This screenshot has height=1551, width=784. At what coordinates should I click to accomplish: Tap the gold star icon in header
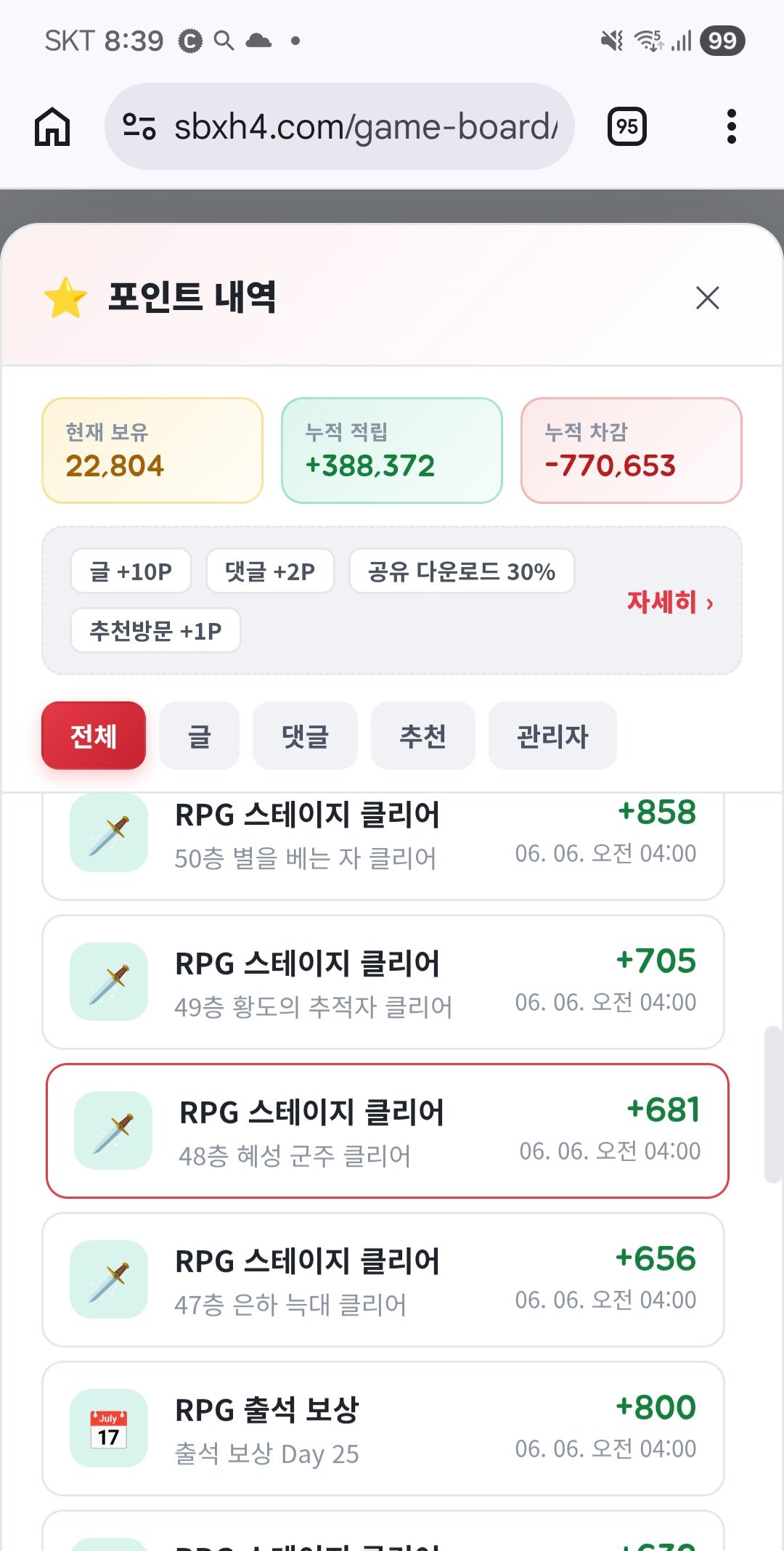point(66,298)
